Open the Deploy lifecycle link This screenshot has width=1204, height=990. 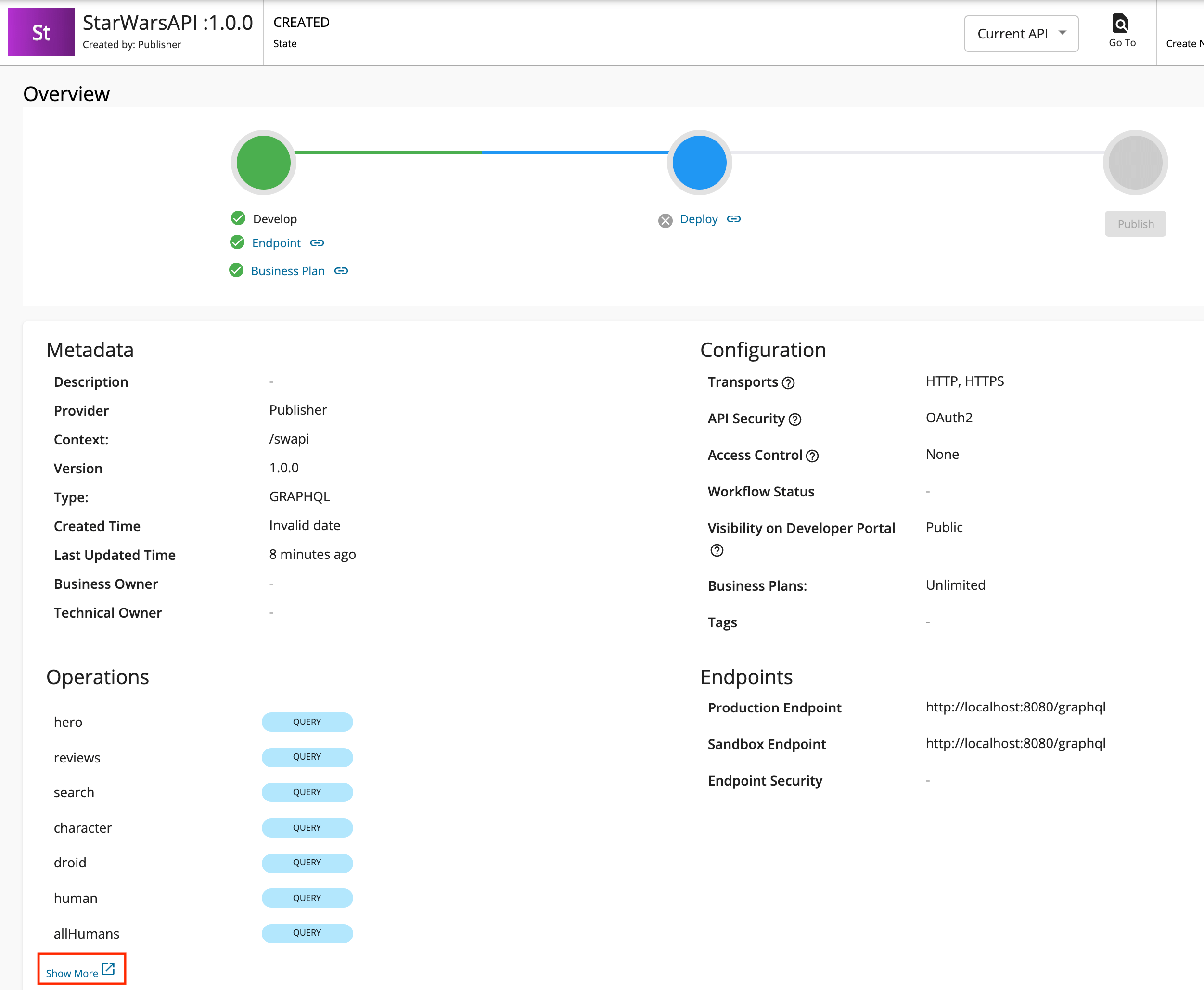pyautogui.click(x=699, y=219)
